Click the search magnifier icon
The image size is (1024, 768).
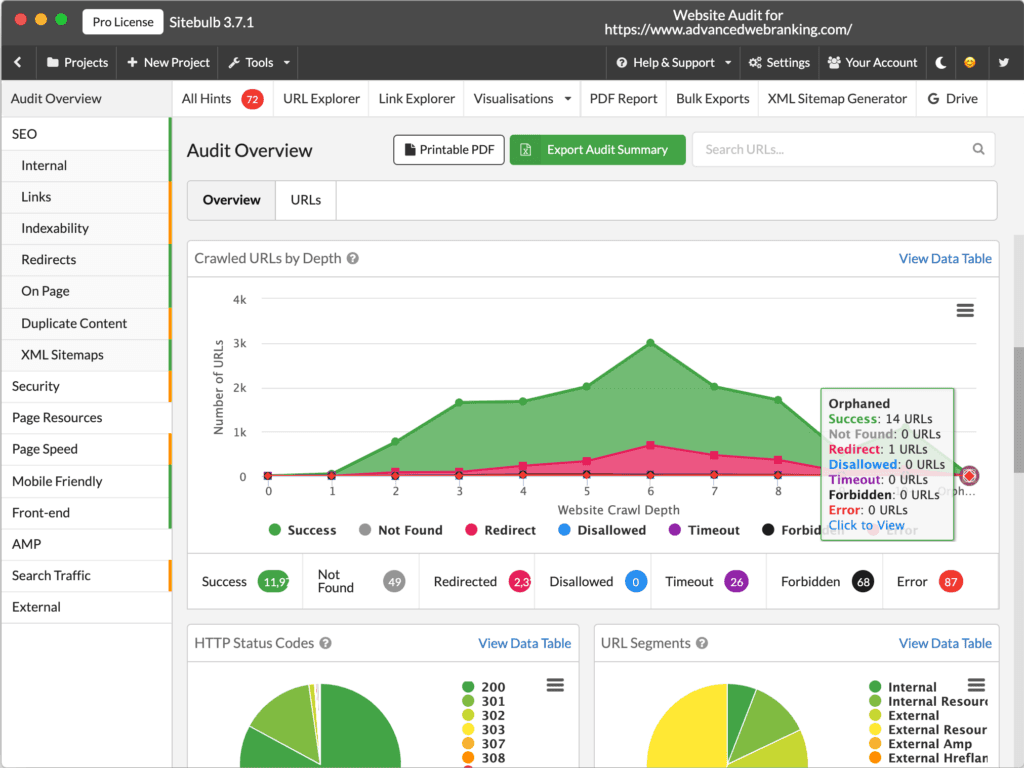978,149
